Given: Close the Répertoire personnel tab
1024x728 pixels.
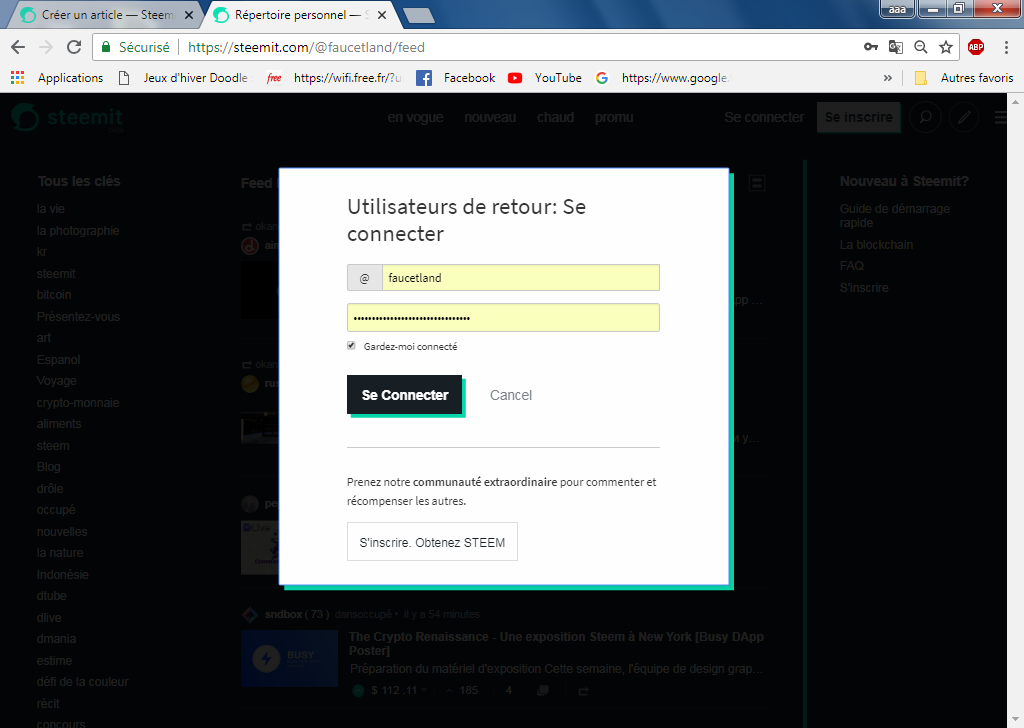Looking at the screenshot, I should (x=382, y=15).
